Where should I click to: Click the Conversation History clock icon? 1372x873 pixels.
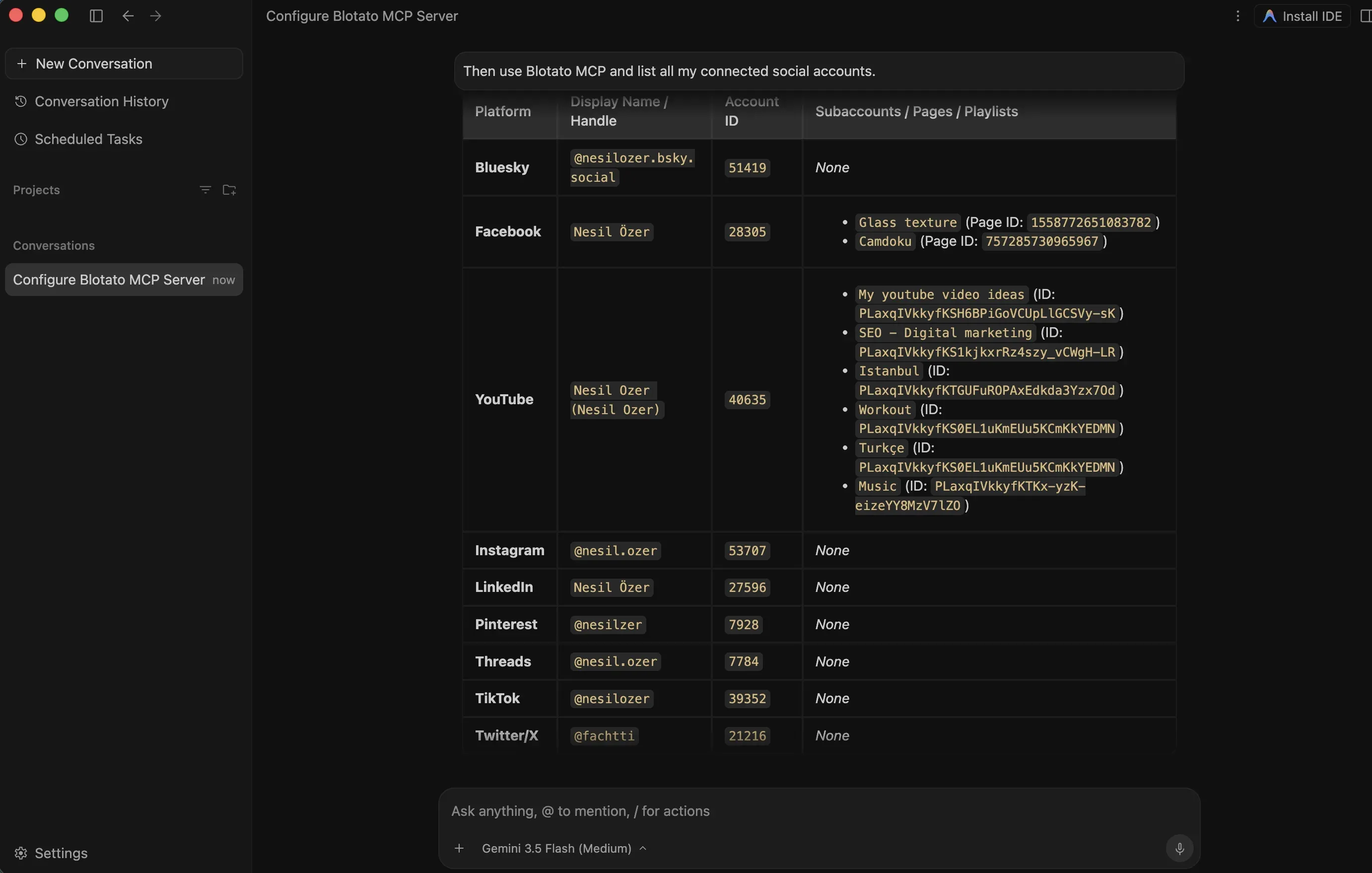[x=20, y=101]
